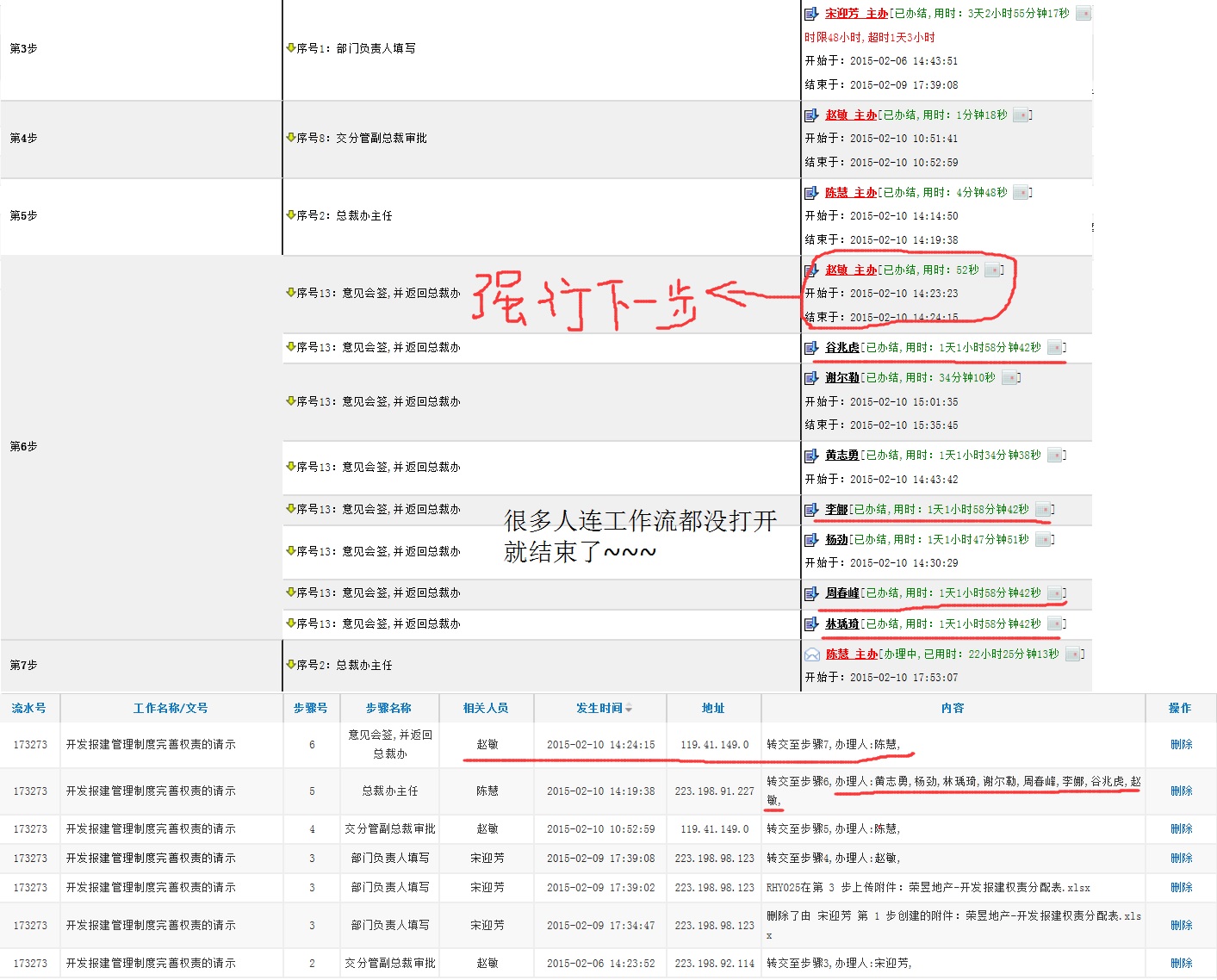Click the document icon next to 黄志勇

point(811,456)
